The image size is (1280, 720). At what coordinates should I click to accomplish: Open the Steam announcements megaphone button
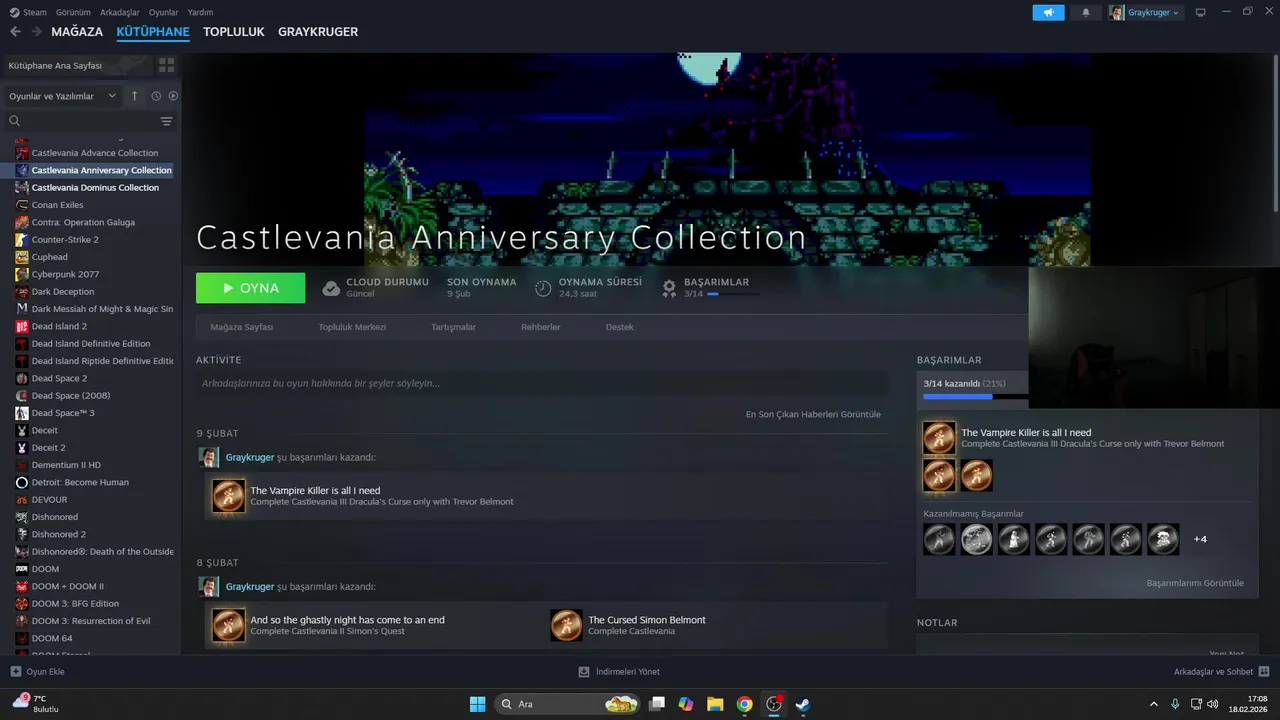pyautogui.click(x=1048, y=12)
